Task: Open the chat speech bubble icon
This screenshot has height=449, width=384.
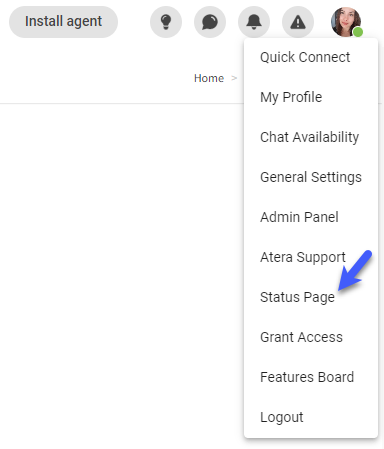Action: click(x=210, y=22)
